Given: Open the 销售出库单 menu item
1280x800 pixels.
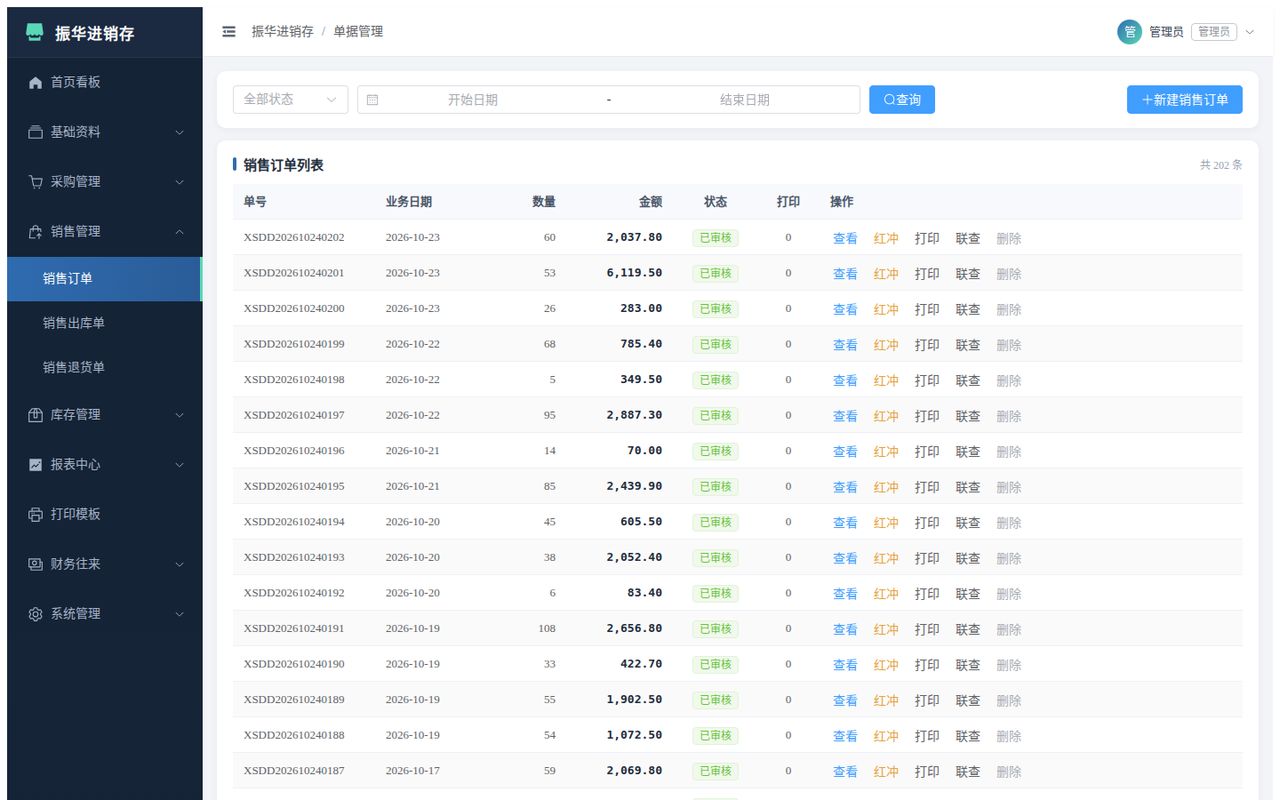Looking at the screenshot, I should [104, 323].
